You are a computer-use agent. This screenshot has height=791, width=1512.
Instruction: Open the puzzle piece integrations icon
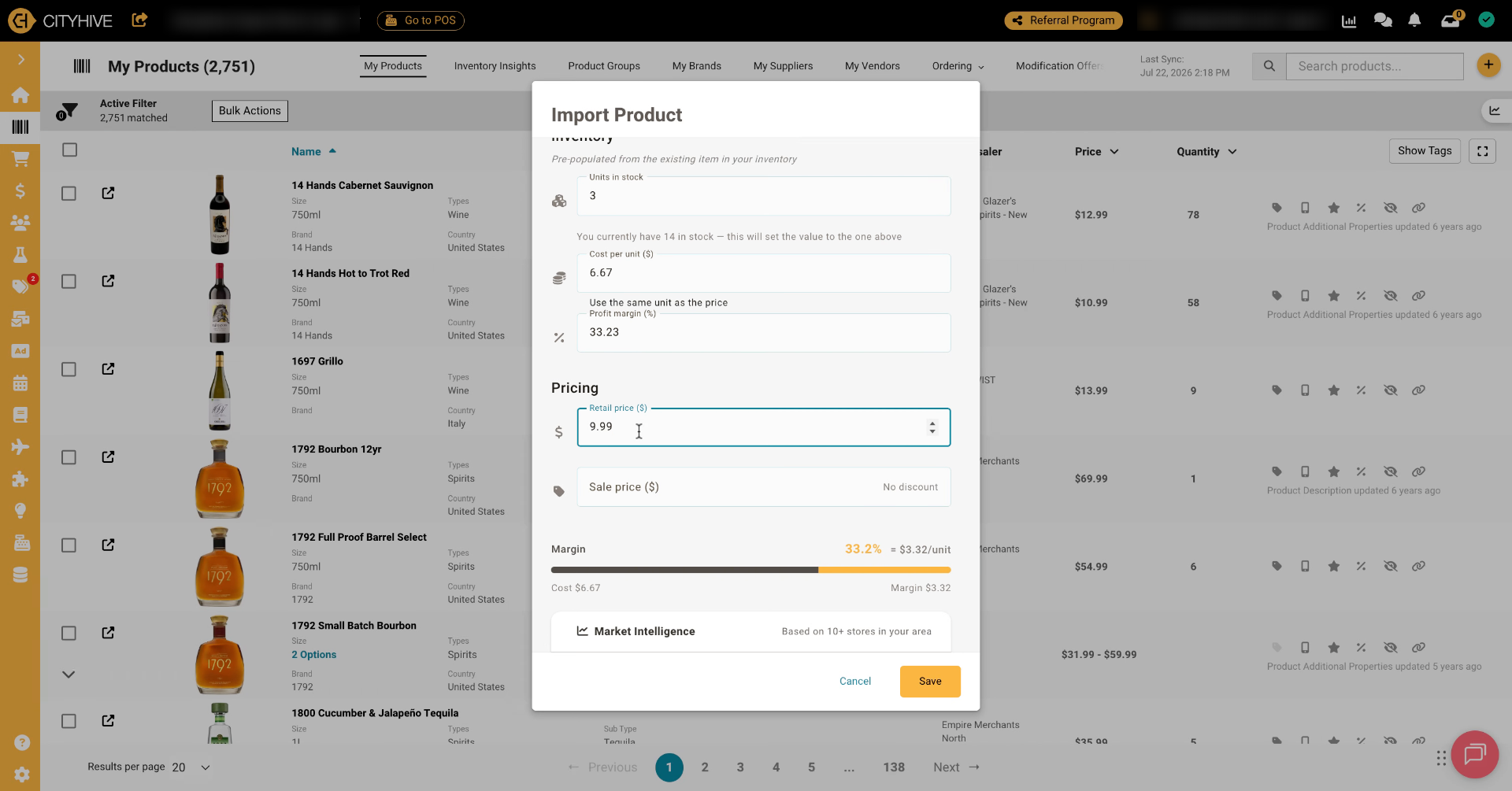(20, 479)
